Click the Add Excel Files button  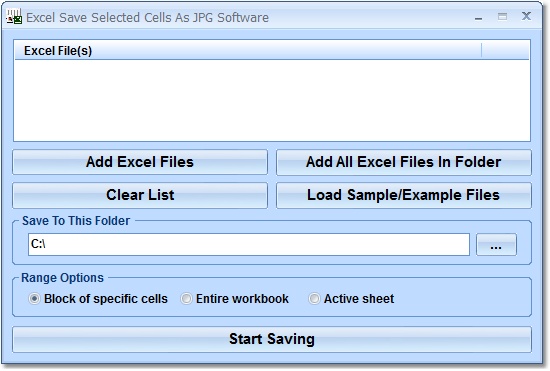pyautogui.click(x=140, y=162)
